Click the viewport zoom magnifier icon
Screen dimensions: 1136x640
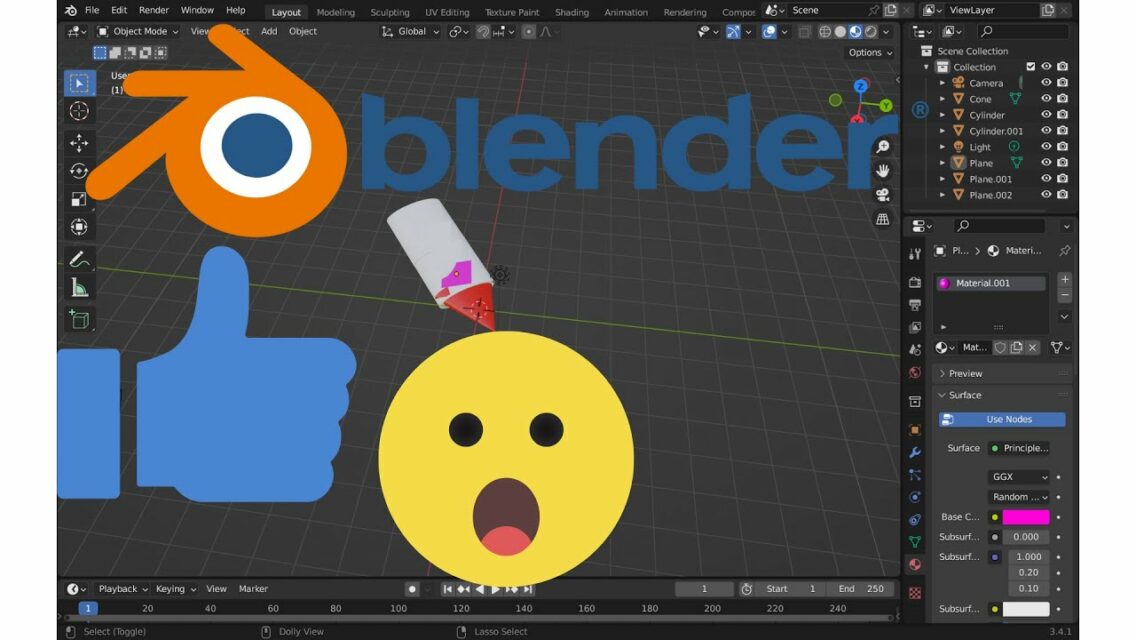(x=882, y=147)
